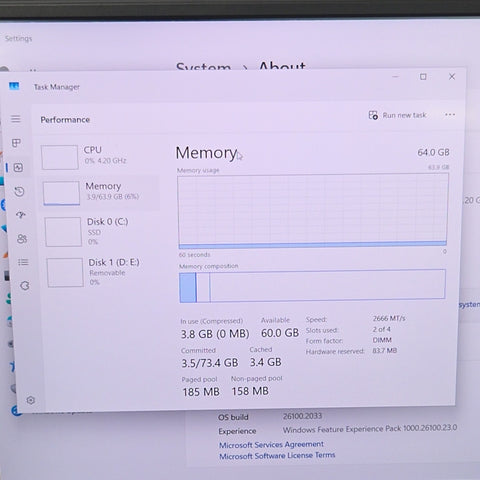
Task: Select the Performance page icon
Action: pyautogui.click(x=18, y=167)
